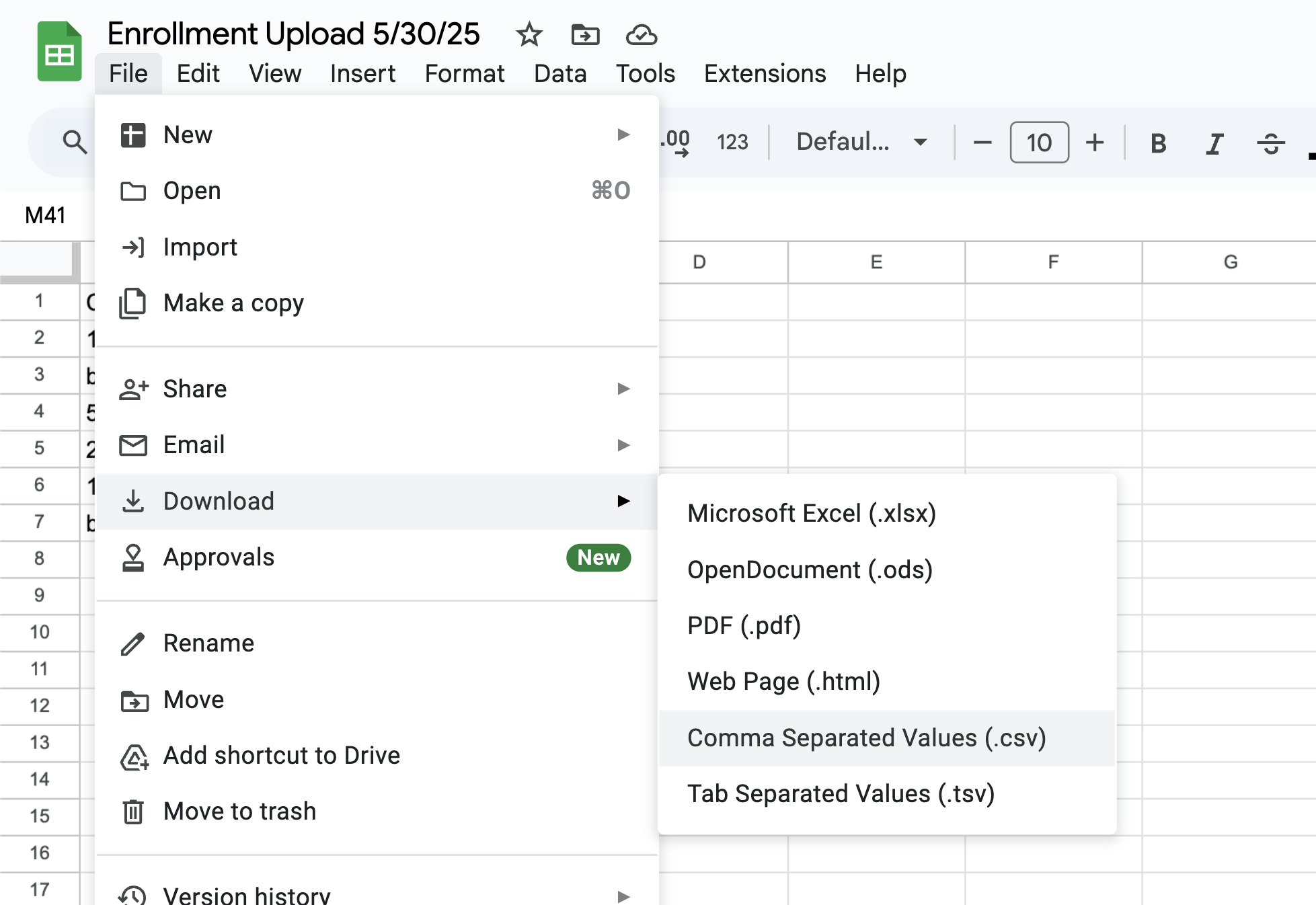
Task: Select column E header
Action: pos(876,262)
